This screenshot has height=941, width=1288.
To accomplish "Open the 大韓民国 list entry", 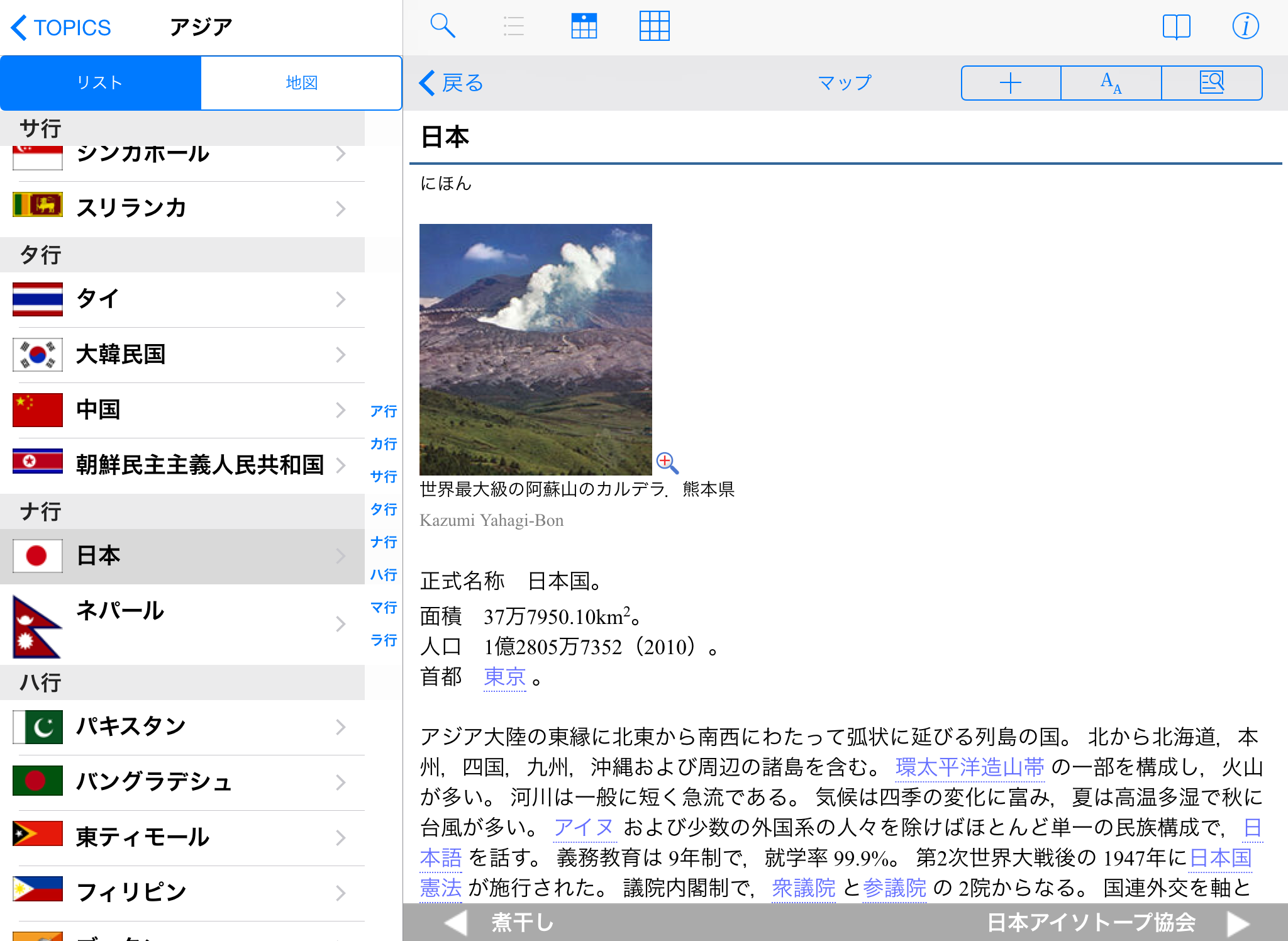I will (182, 355).
